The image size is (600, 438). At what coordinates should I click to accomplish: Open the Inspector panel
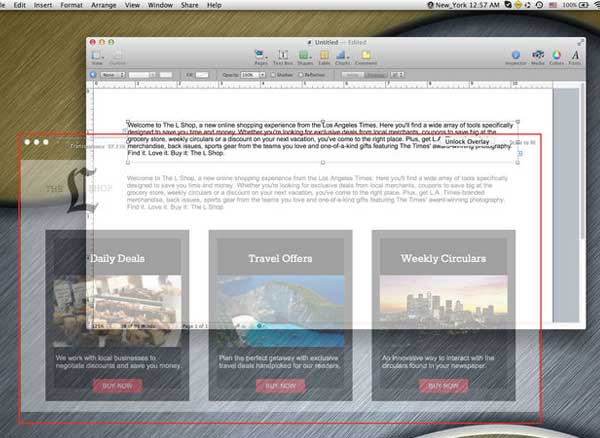pyautogui.click(x=516, y=57)
